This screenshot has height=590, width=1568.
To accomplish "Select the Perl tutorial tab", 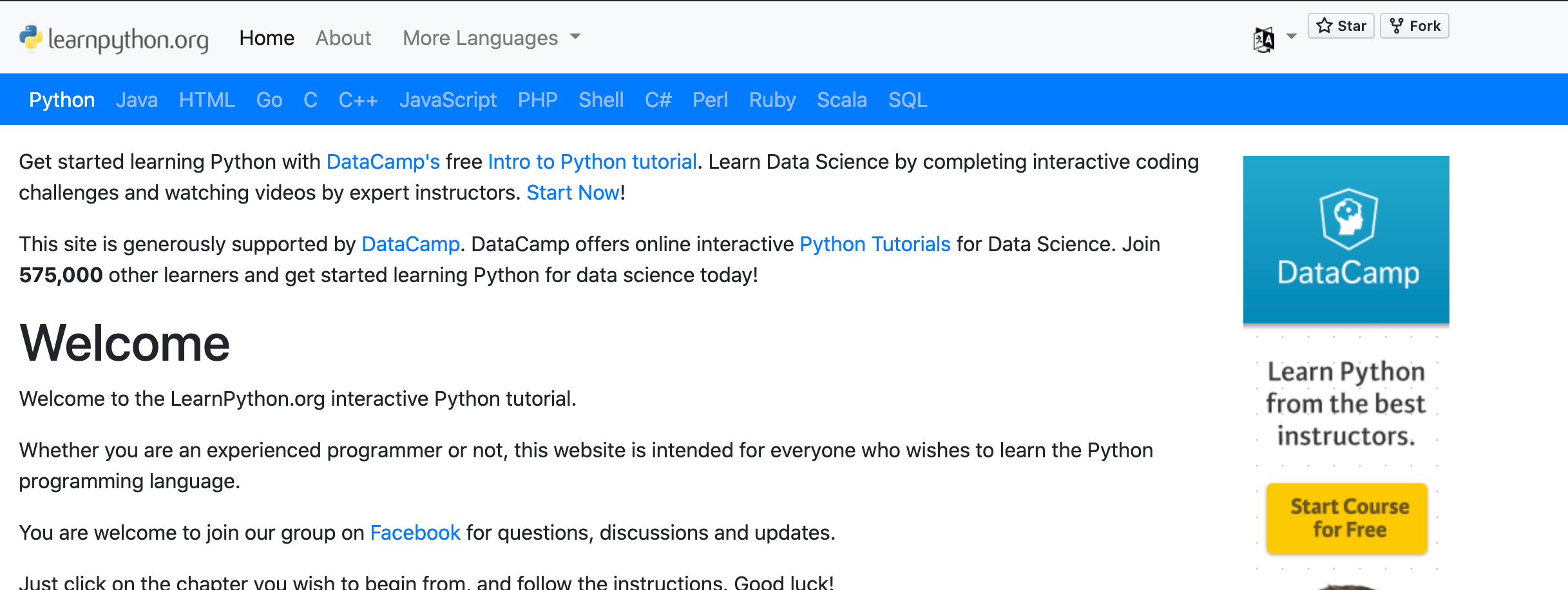I will [710, 99].
